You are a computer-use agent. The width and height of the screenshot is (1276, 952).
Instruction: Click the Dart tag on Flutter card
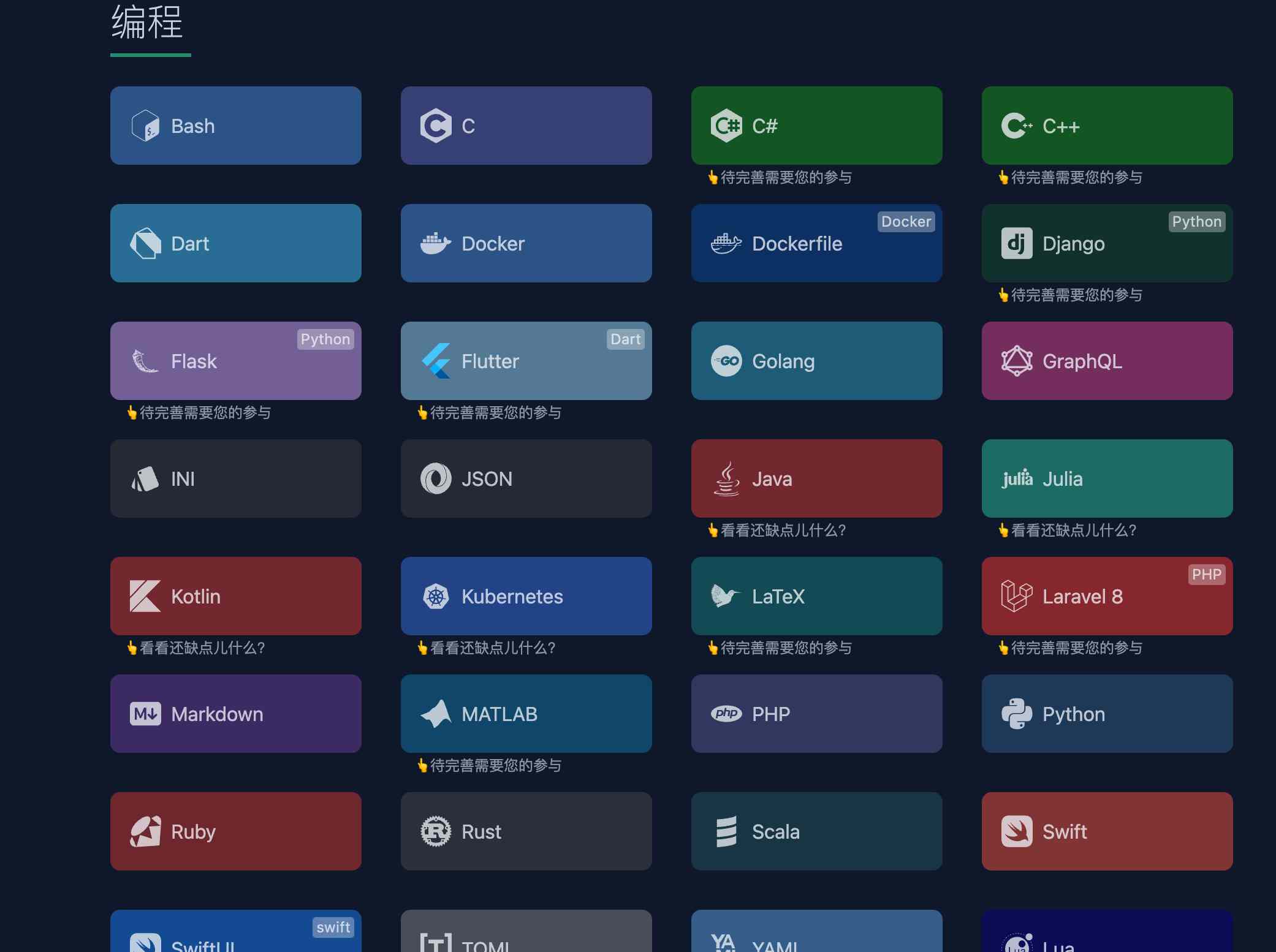[625, 339]
